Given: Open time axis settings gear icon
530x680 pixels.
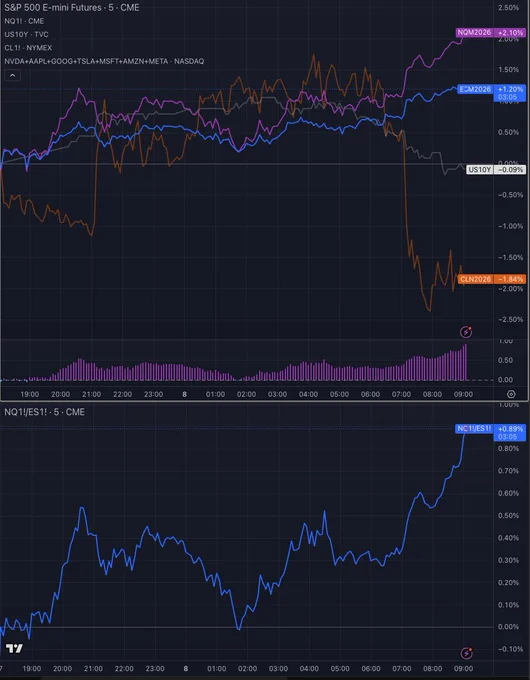Looking at the screenshot, I should [x=511, y=394].
